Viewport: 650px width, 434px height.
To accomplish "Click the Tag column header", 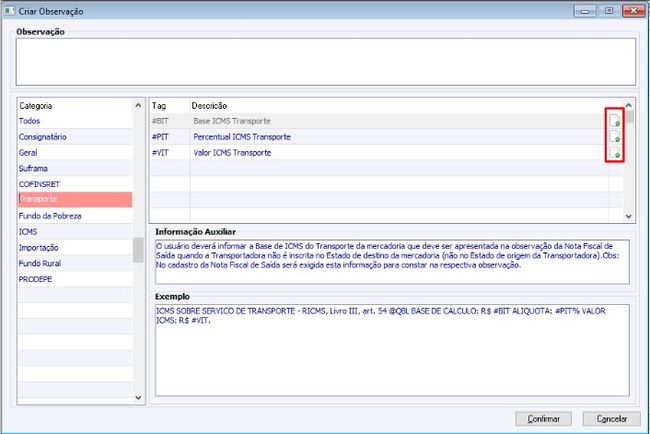I will click(159, 106).
